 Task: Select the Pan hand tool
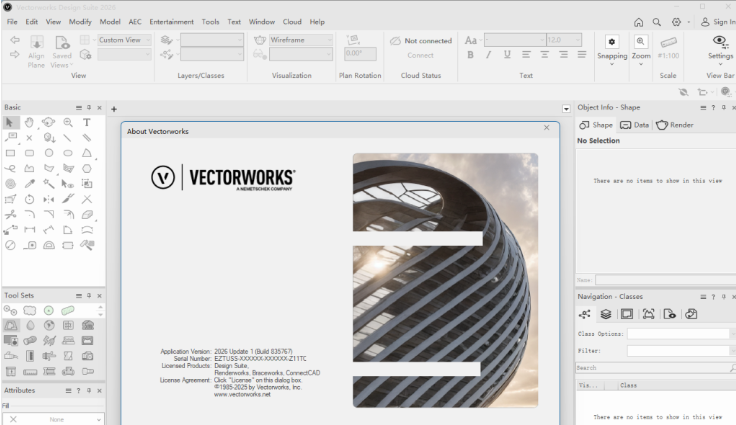30,122
